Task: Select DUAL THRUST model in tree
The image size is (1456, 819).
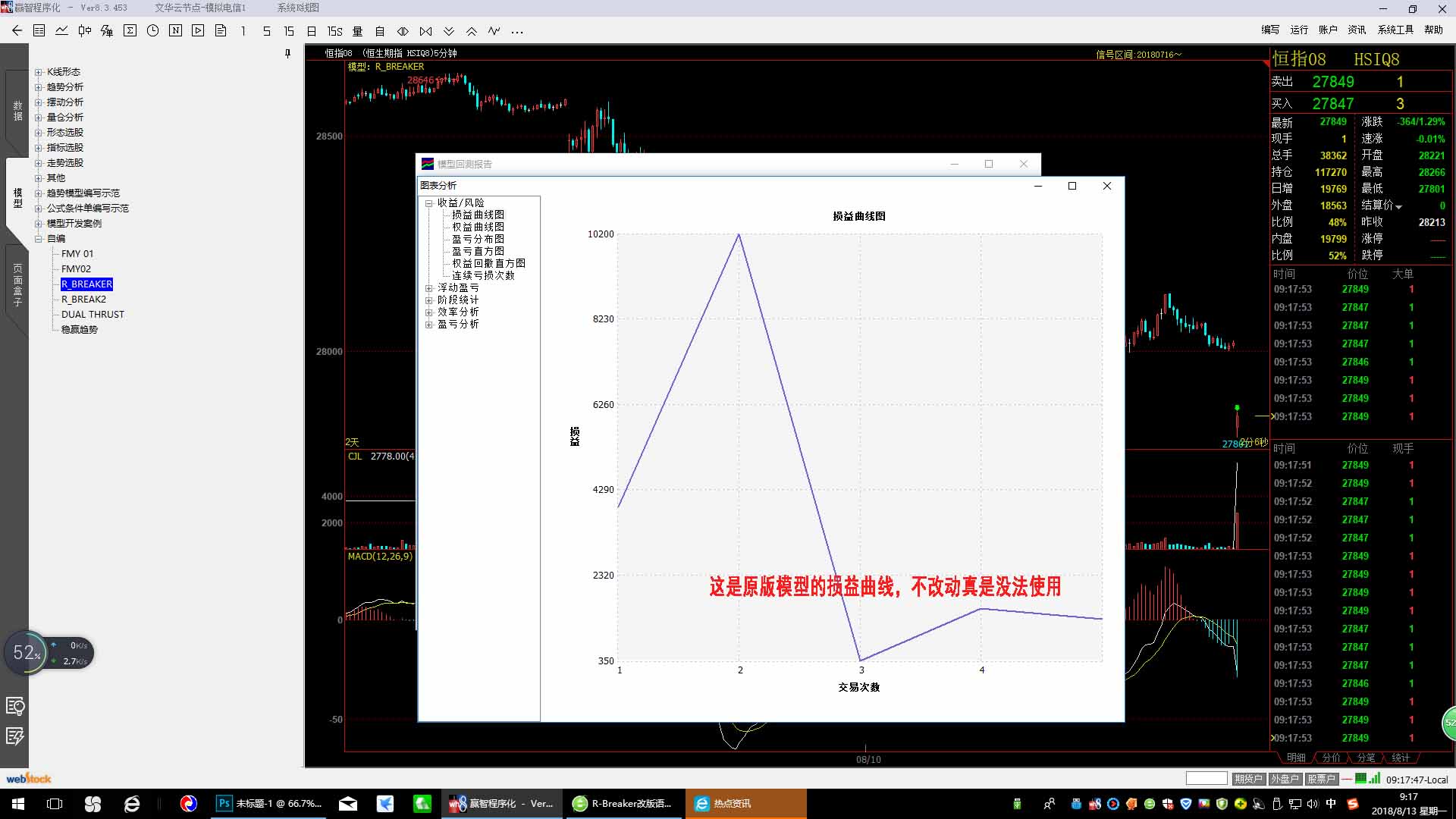Action: (93, 315)
